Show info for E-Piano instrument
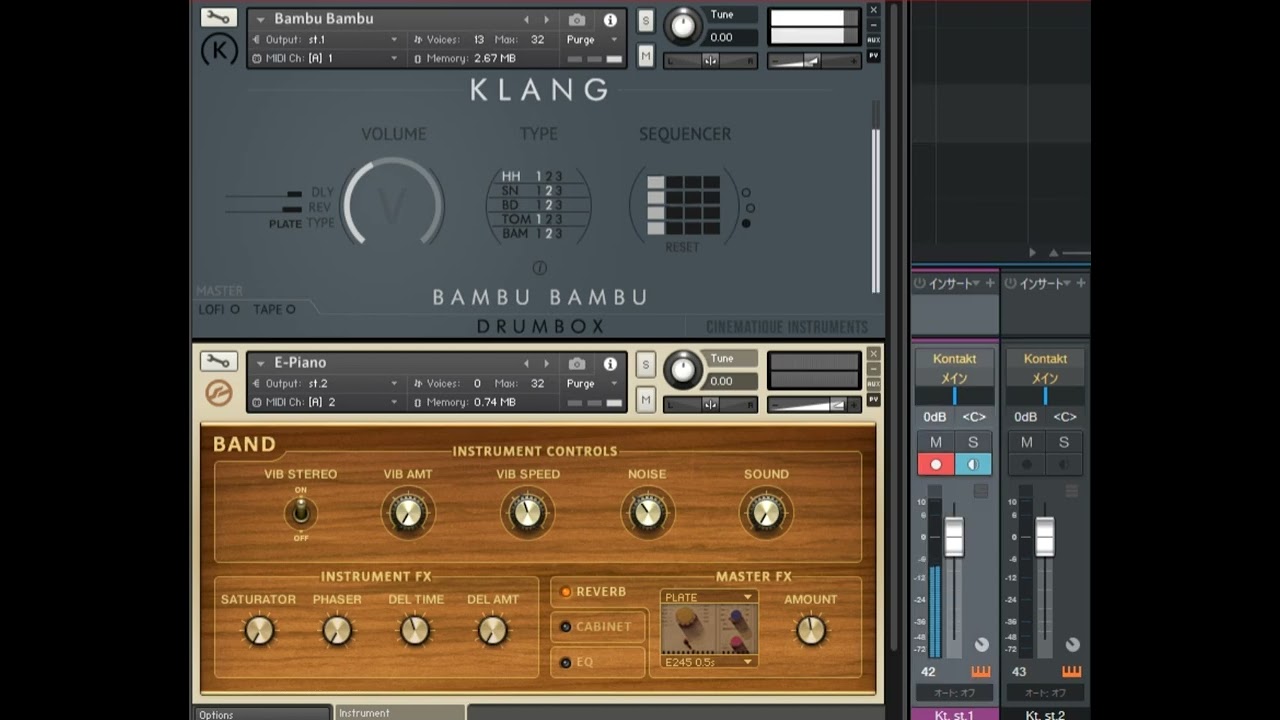 click(610, 364)
